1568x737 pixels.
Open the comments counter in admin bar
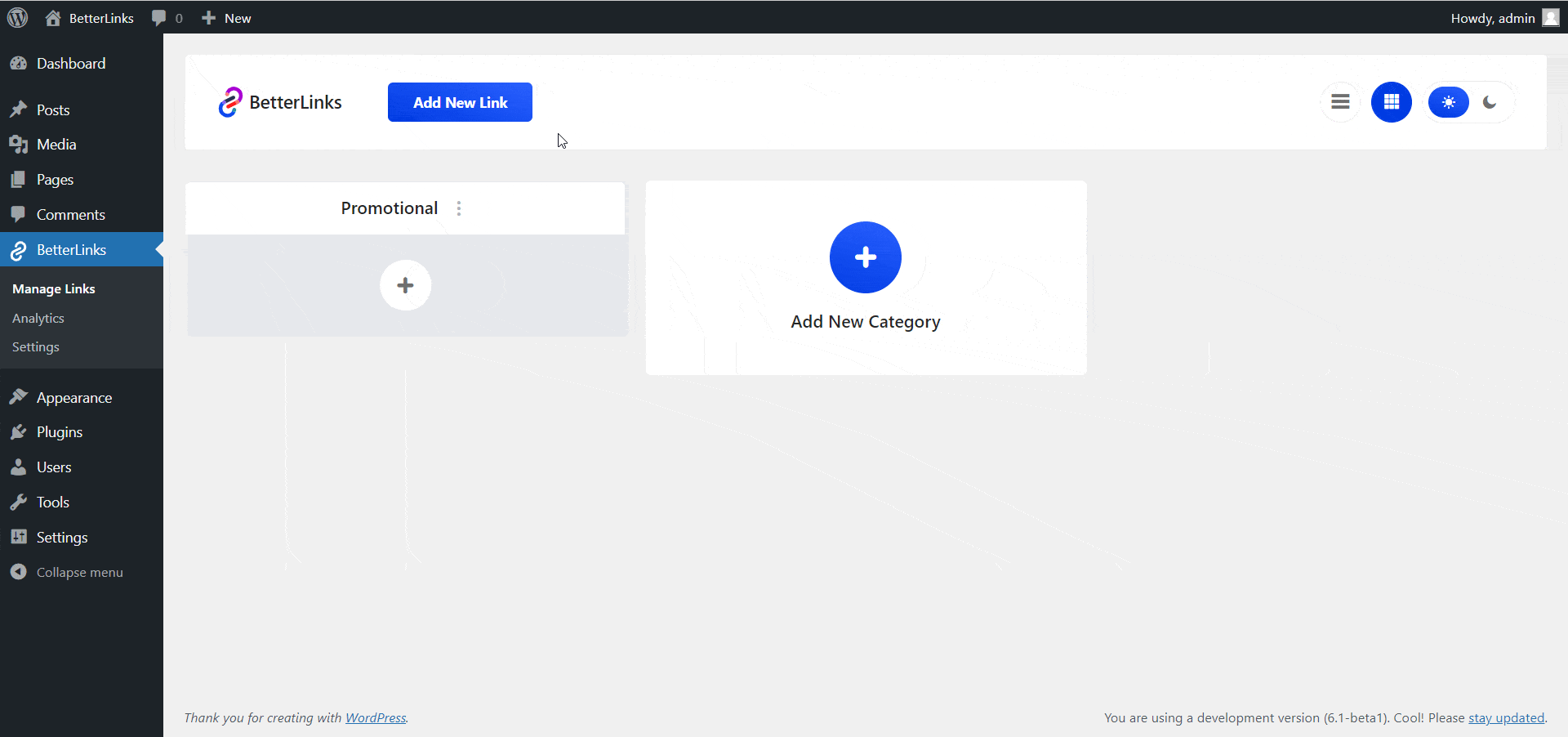[x=167, y=17]
